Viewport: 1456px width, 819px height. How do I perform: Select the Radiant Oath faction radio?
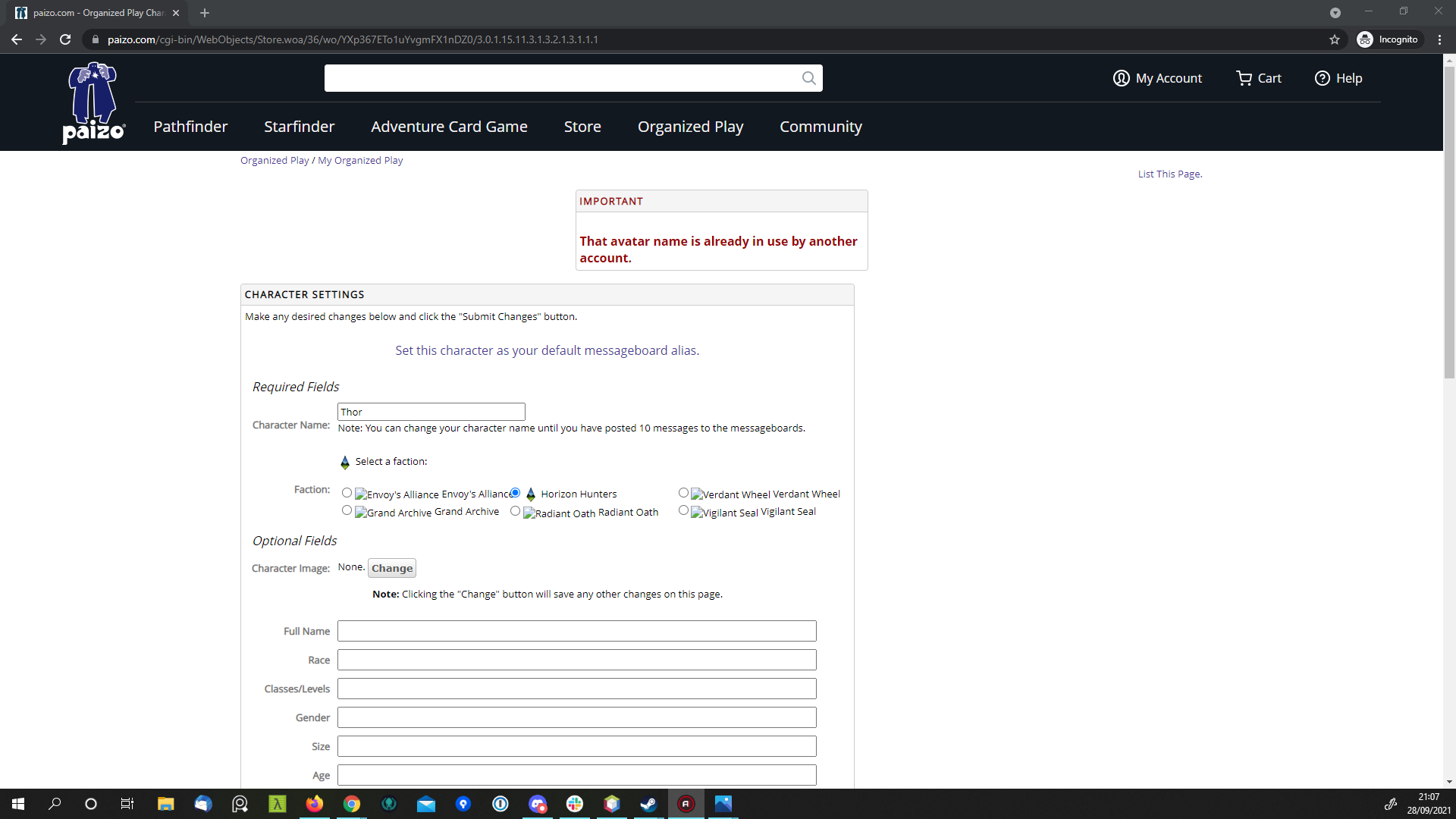pos(515,511)
